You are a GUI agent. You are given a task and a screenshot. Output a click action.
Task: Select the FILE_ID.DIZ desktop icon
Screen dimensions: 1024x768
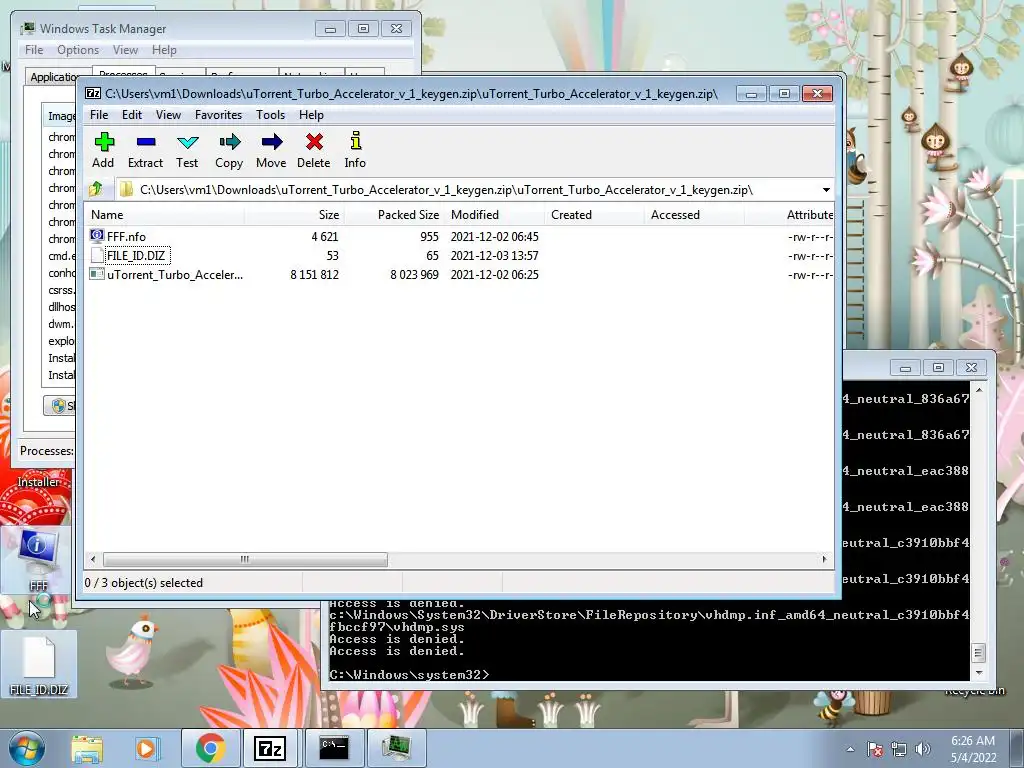(x=39, y=664)
